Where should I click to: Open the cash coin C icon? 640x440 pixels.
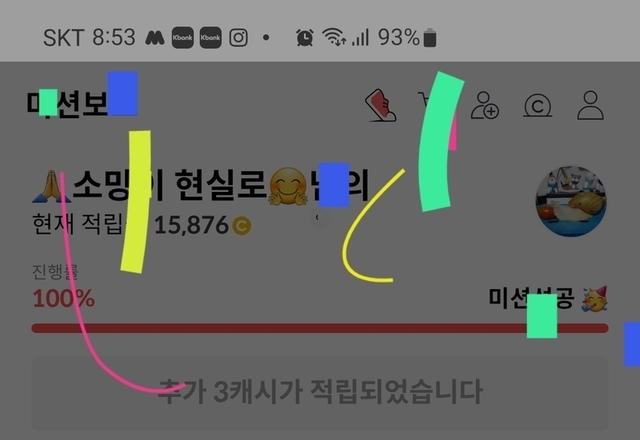pos(538,106)
